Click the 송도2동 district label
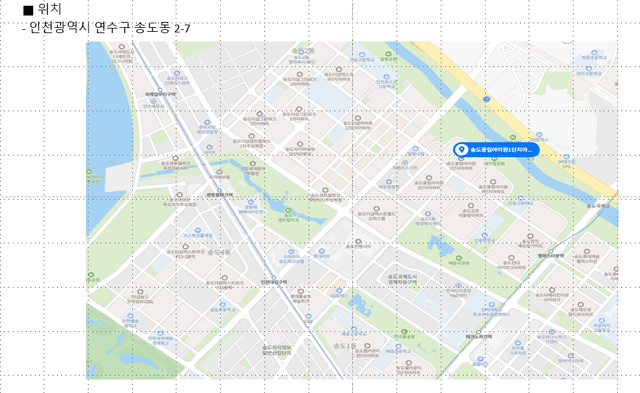640x393 pixels. tap(303, 51)
